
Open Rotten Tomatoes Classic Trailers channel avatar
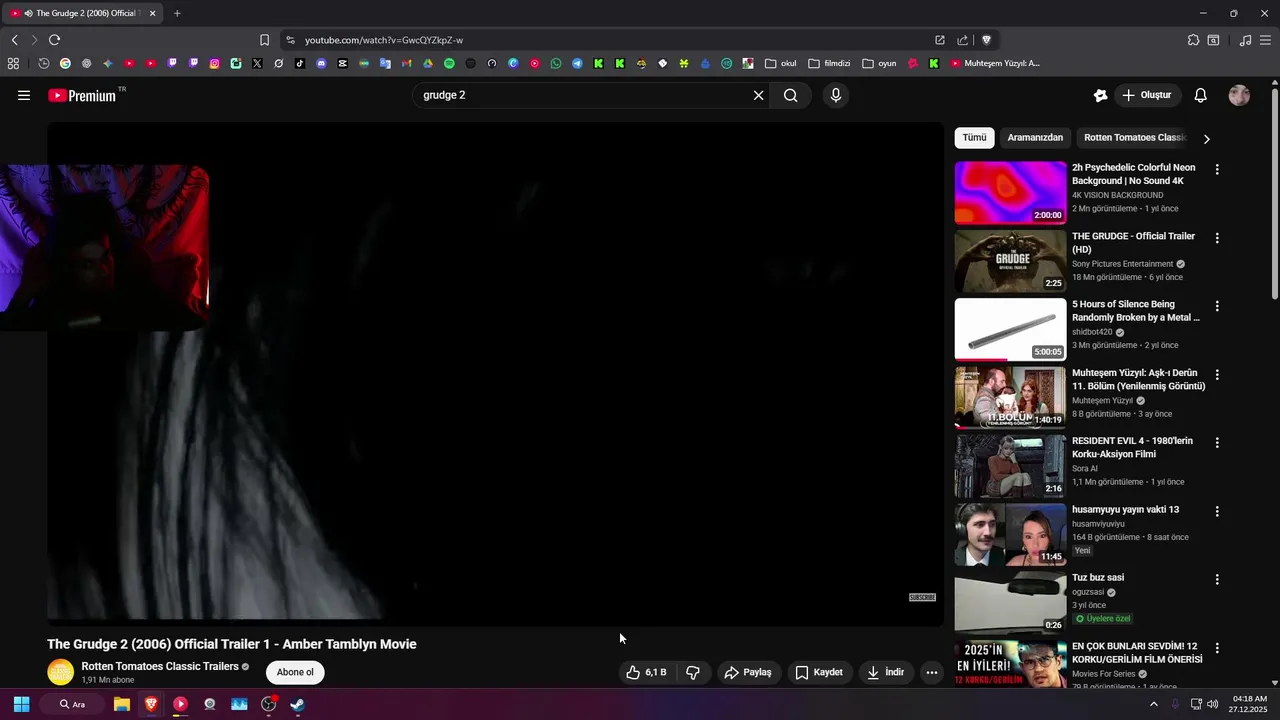point(61,672)
